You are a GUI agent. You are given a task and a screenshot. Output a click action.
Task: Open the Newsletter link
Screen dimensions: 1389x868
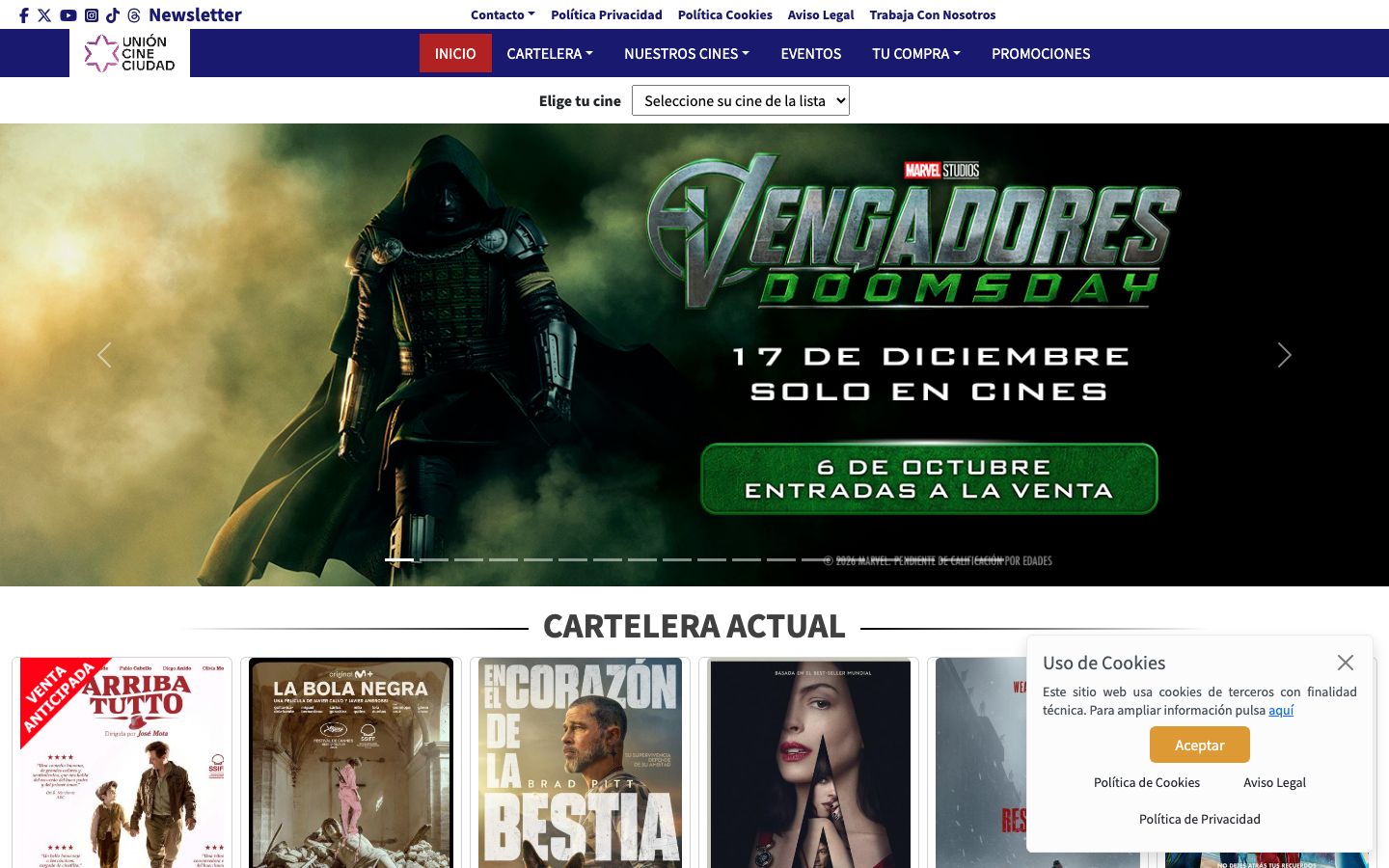pyautogui.click(x=195, y=14)
